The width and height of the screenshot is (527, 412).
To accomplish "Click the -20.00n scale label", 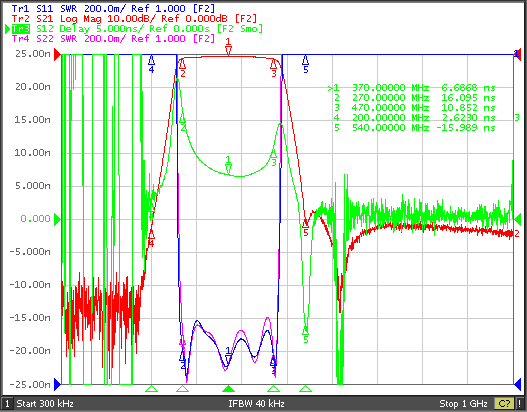I will 30,351.
